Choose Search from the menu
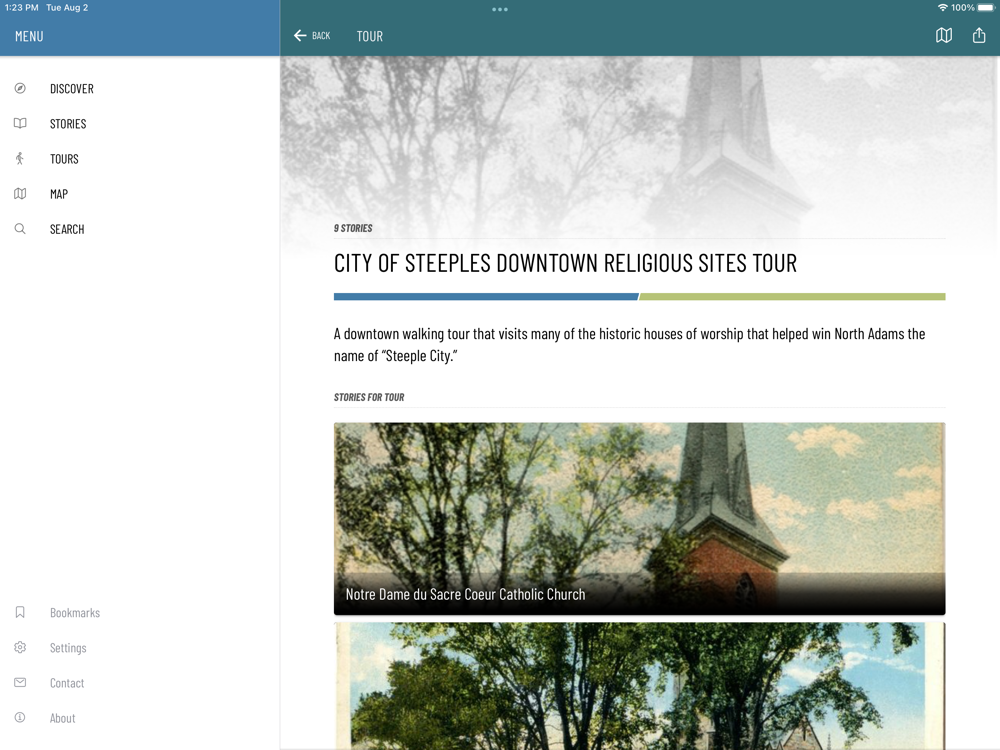 coord(67,229)
